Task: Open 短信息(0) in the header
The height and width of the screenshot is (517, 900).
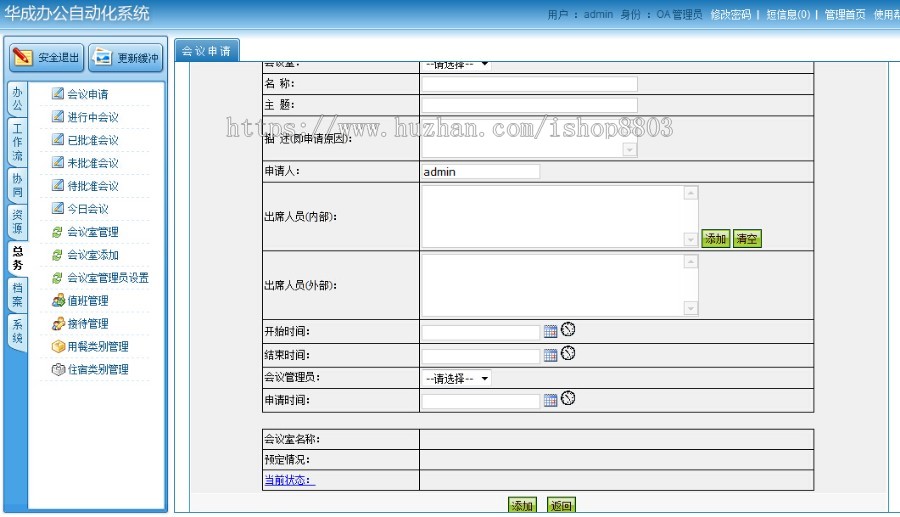Action: [x=788, y=14]
